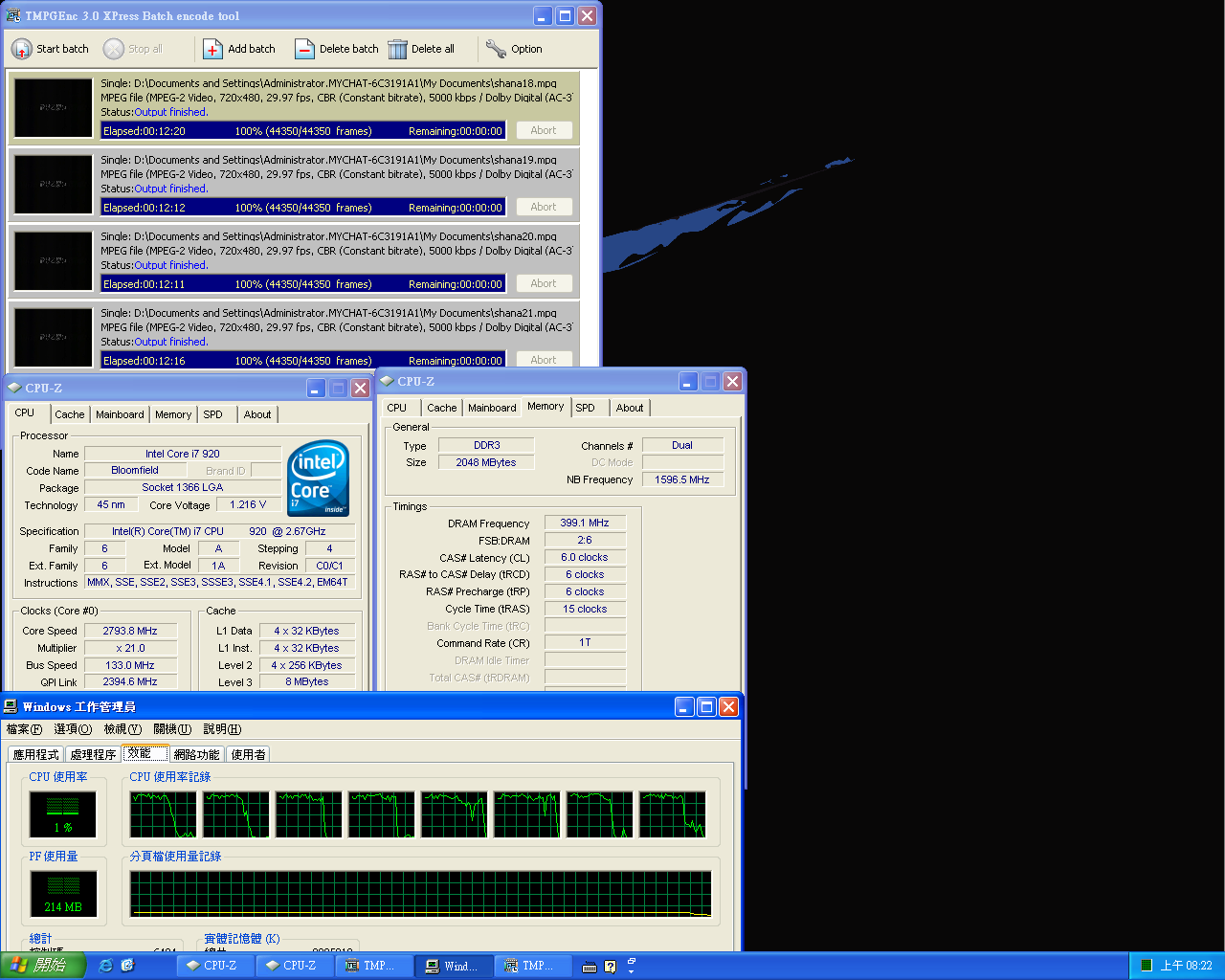The width and height of the screenshot is (1225, 980).
Task: Click the shana19.mpg progress bar
Action: [303, 208]
